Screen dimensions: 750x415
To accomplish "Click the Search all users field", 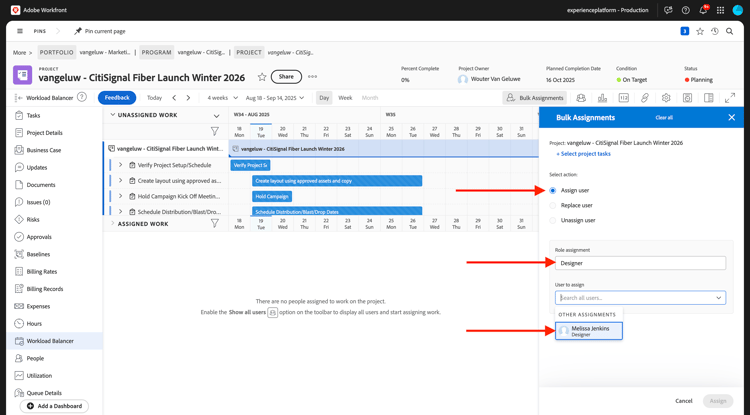I will pyautogui.click(x=640, y=298).
